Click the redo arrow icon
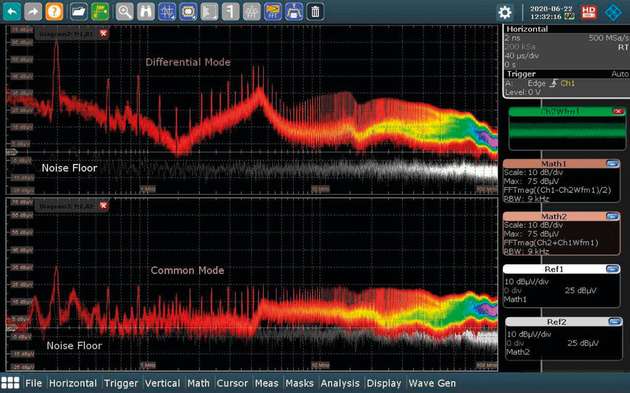Viewport: 630px width, 393px height. click(33, 12)
